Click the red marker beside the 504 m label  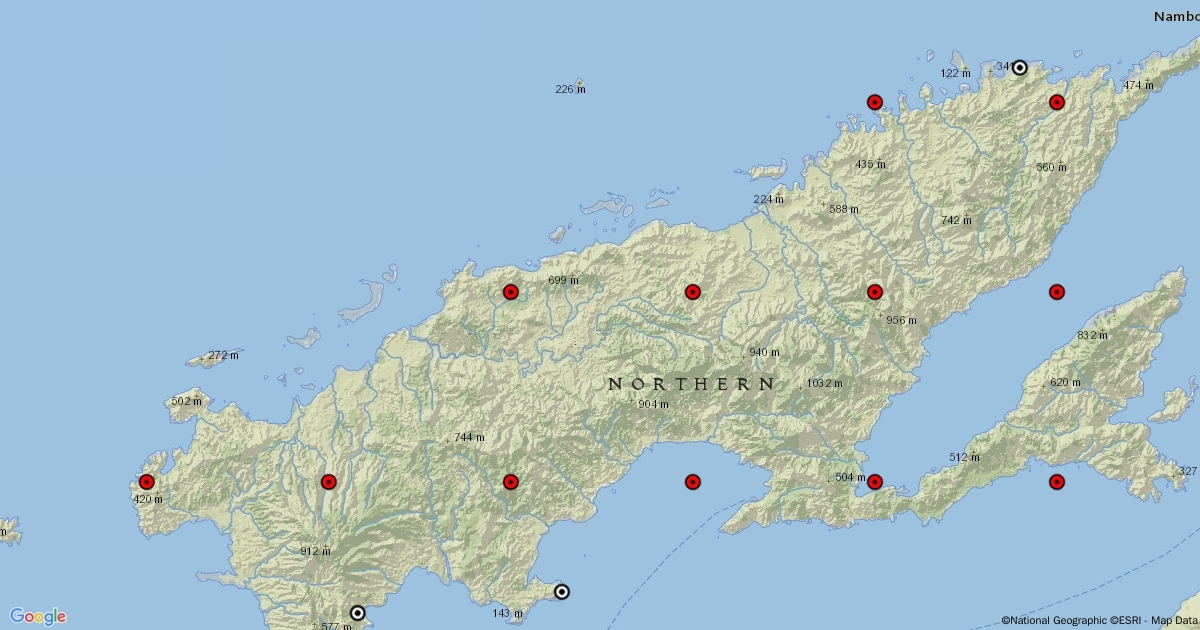pyautogui.click(x=875, y=482)
